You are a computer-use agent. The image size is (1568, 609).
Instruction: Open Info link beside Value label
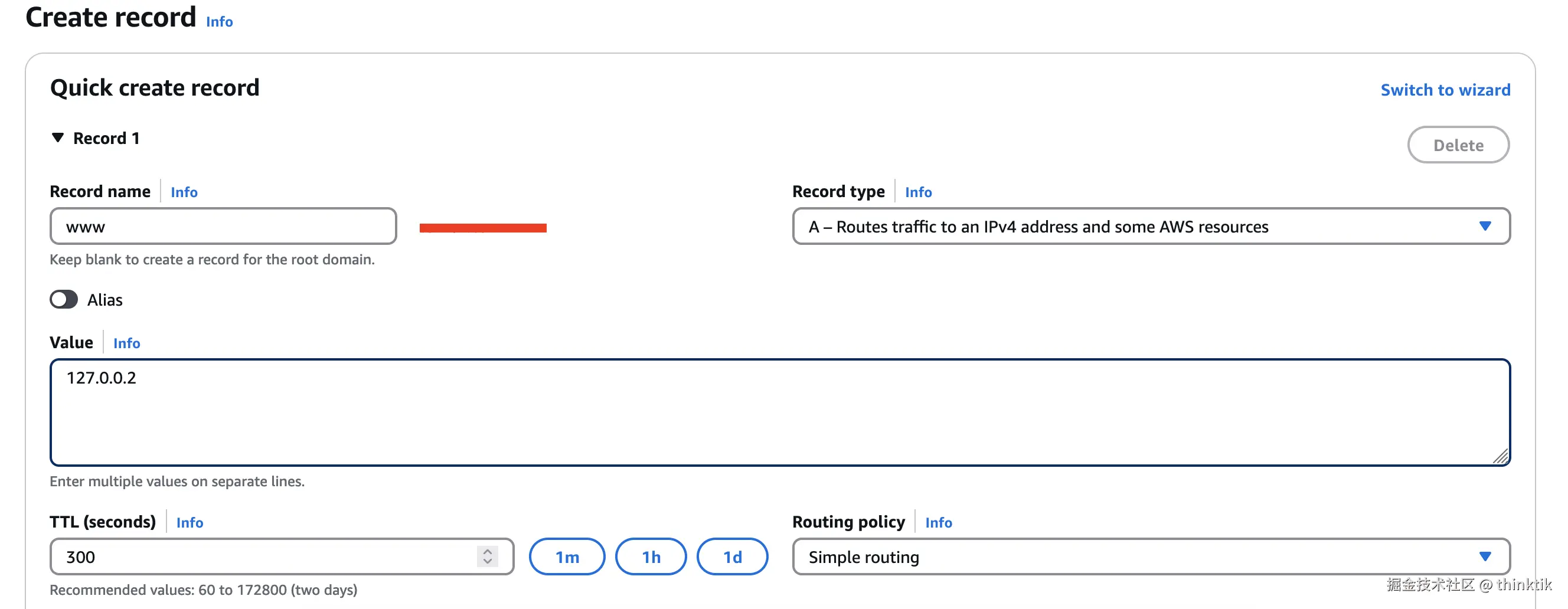tap(126, 343)
